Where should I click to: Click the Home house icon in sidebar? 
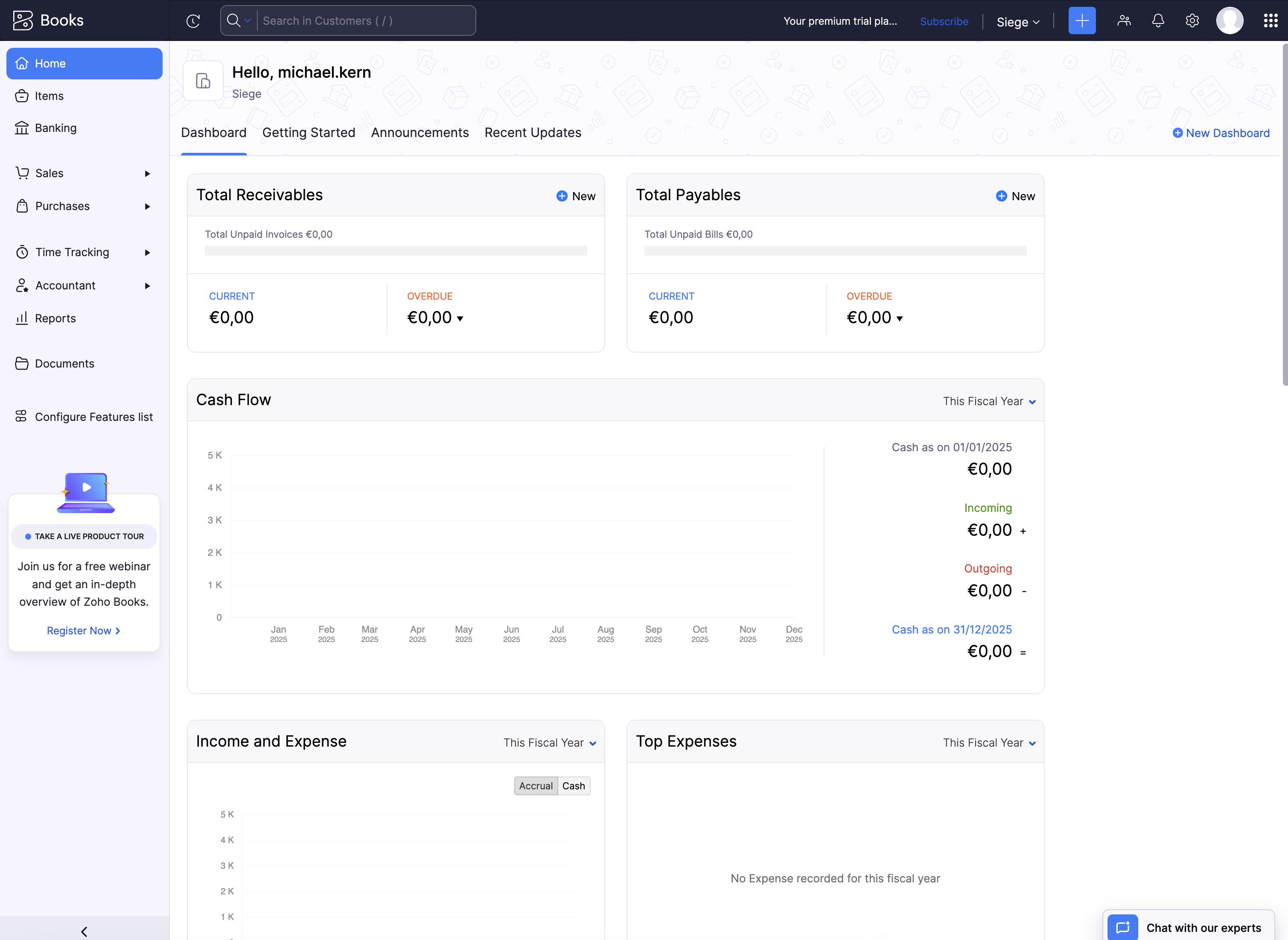[22, 63]
